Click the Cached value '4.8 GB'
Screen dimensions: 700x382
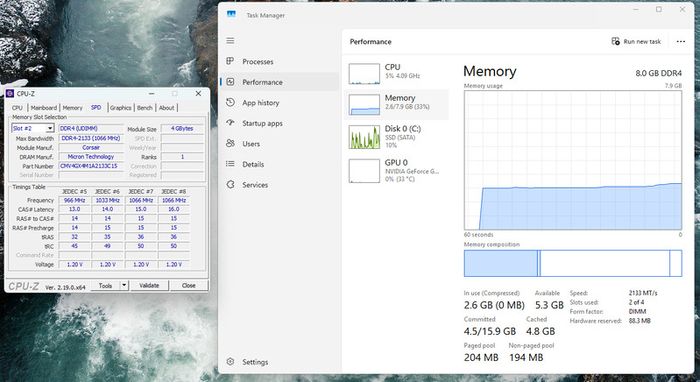pos(541,331)
